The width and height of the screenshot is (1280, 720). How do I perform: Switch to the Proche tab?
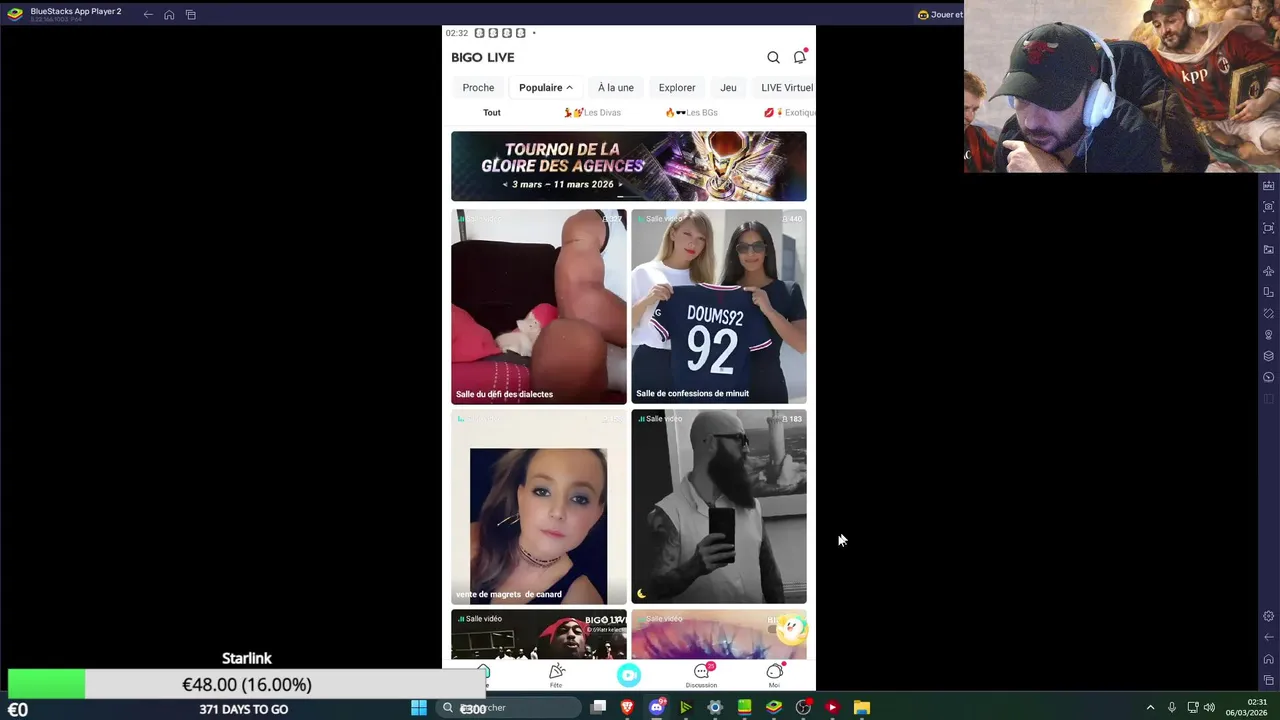pyautogui.click(x=478, y=87)
